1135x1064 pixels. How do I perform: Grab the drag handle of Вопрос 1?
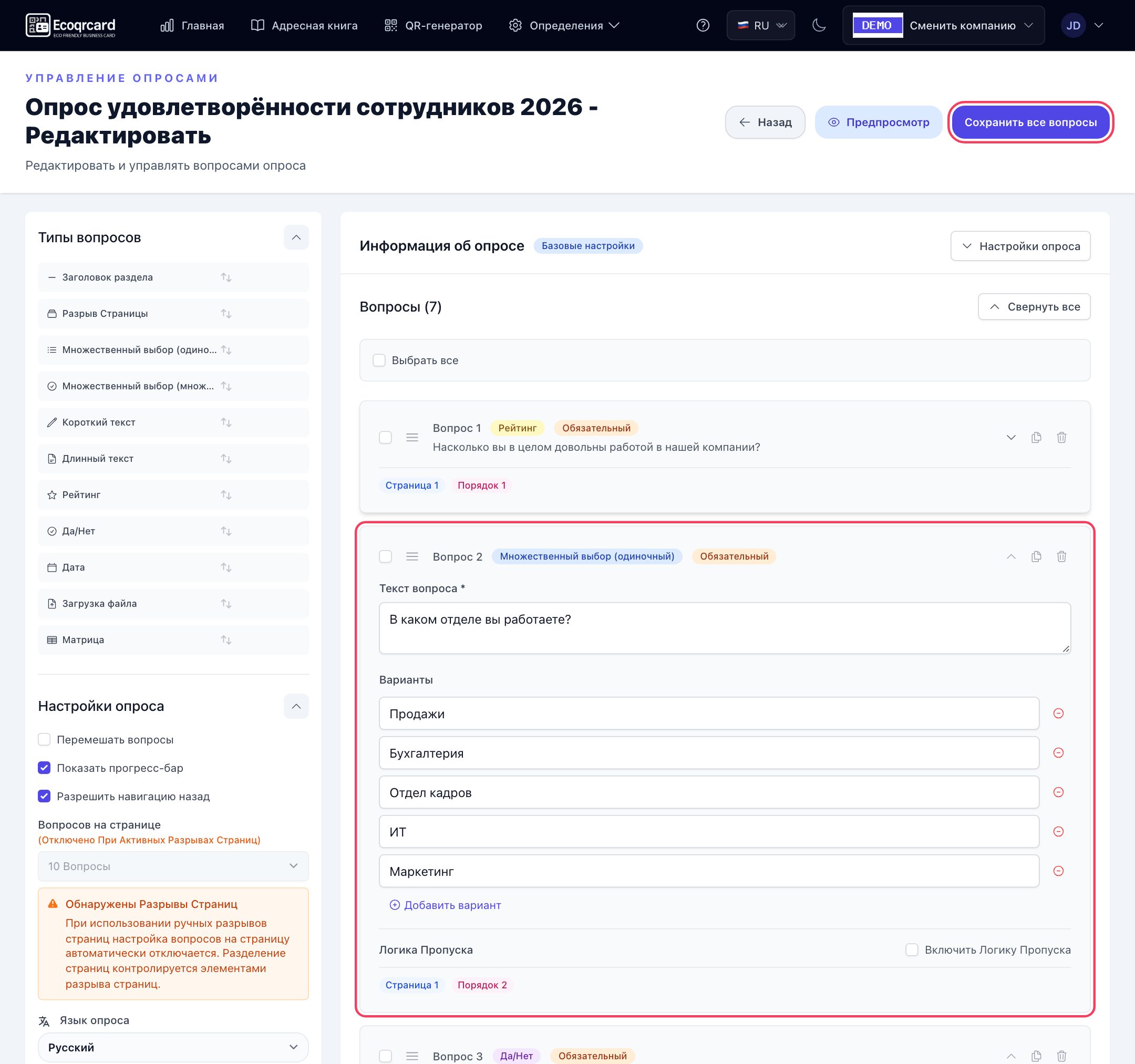(x=412, y=437)
